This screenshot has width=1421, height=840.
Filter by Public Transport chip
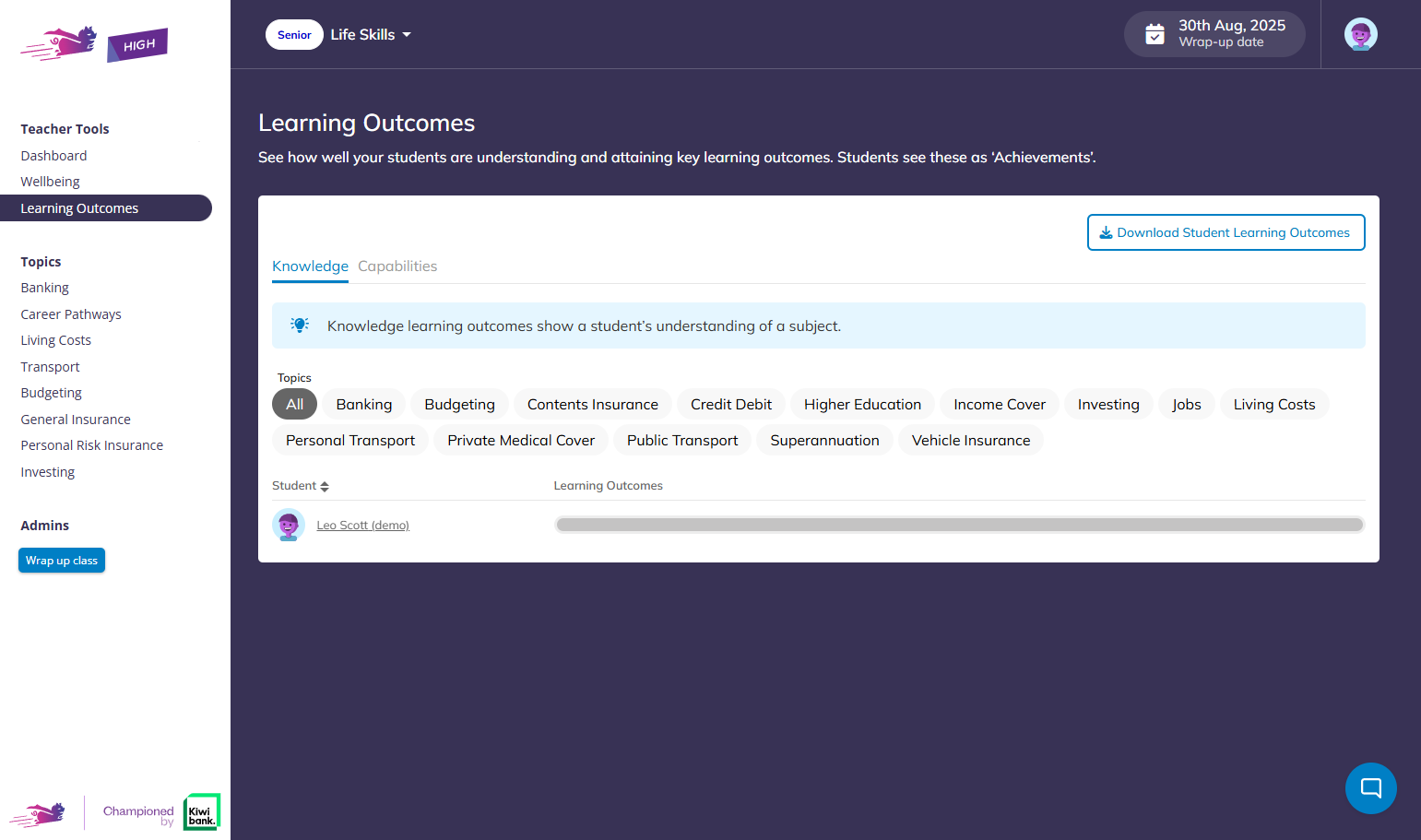(x=682, y=440)
